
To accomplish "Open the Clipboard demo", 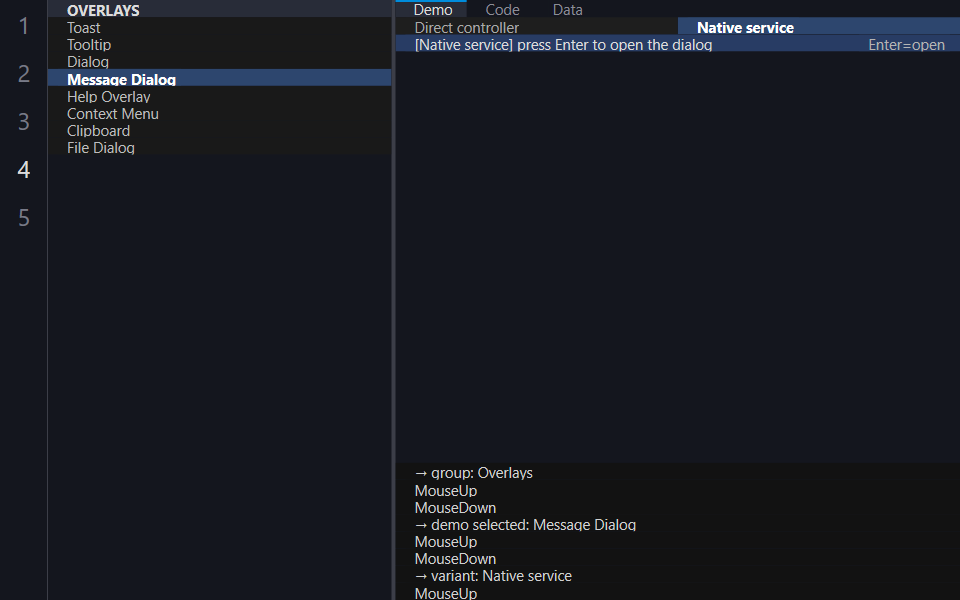I will 219,130.
